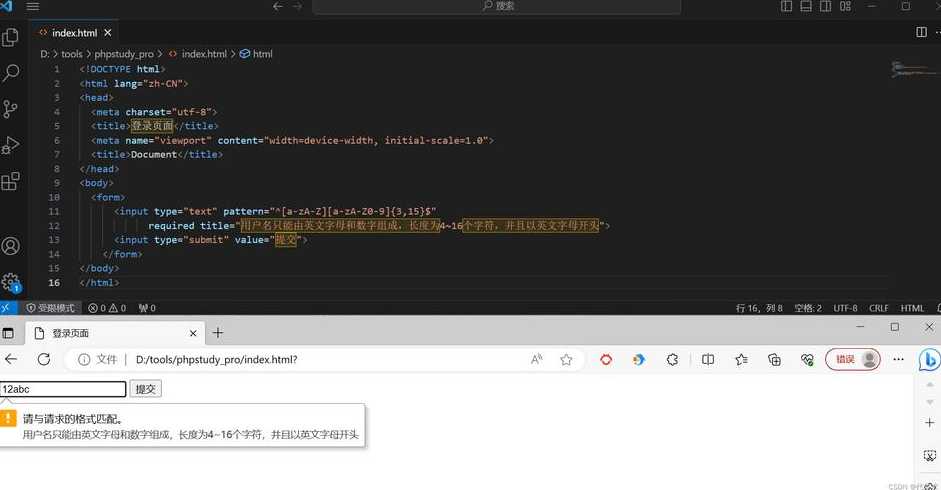941x490 pixels.
Task: Open the Bing Copilot sidebar button
Action: coord(929,359)
